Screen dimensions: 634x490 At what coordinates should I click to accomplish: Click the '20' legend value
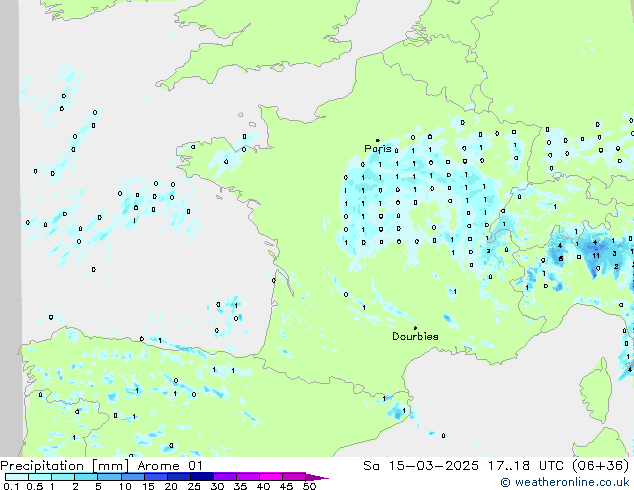171,486
